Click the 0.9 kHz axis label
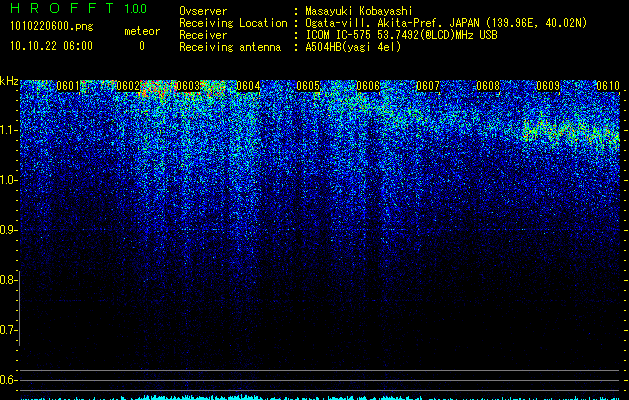Screen dimensions: 629x400 tap(9, 230)
